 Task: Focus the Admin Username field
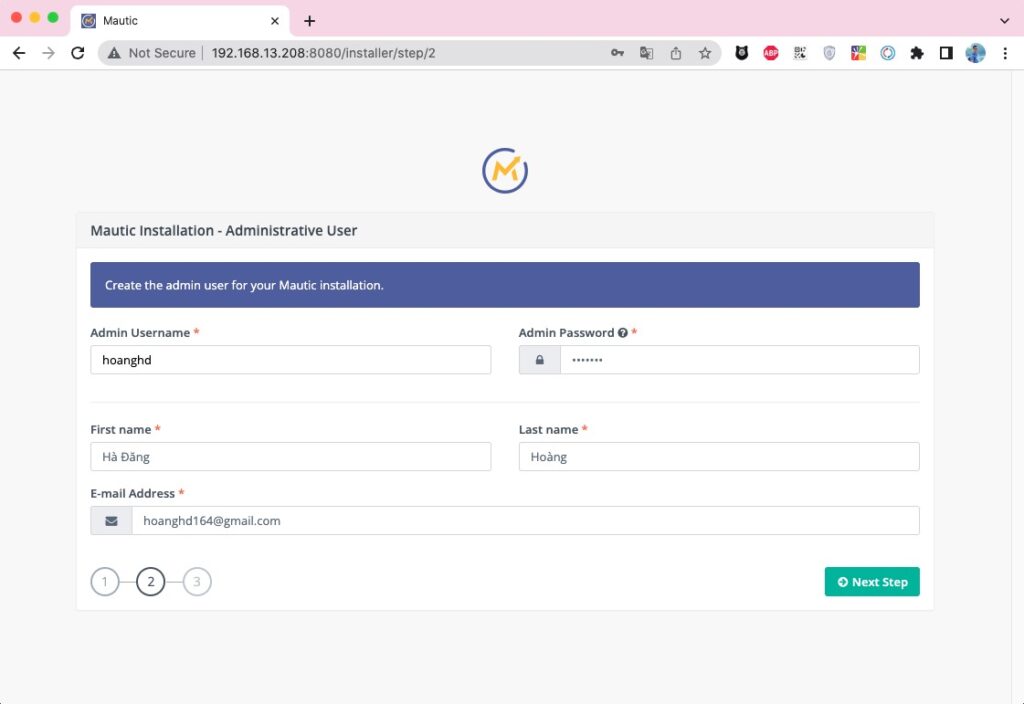291,360
